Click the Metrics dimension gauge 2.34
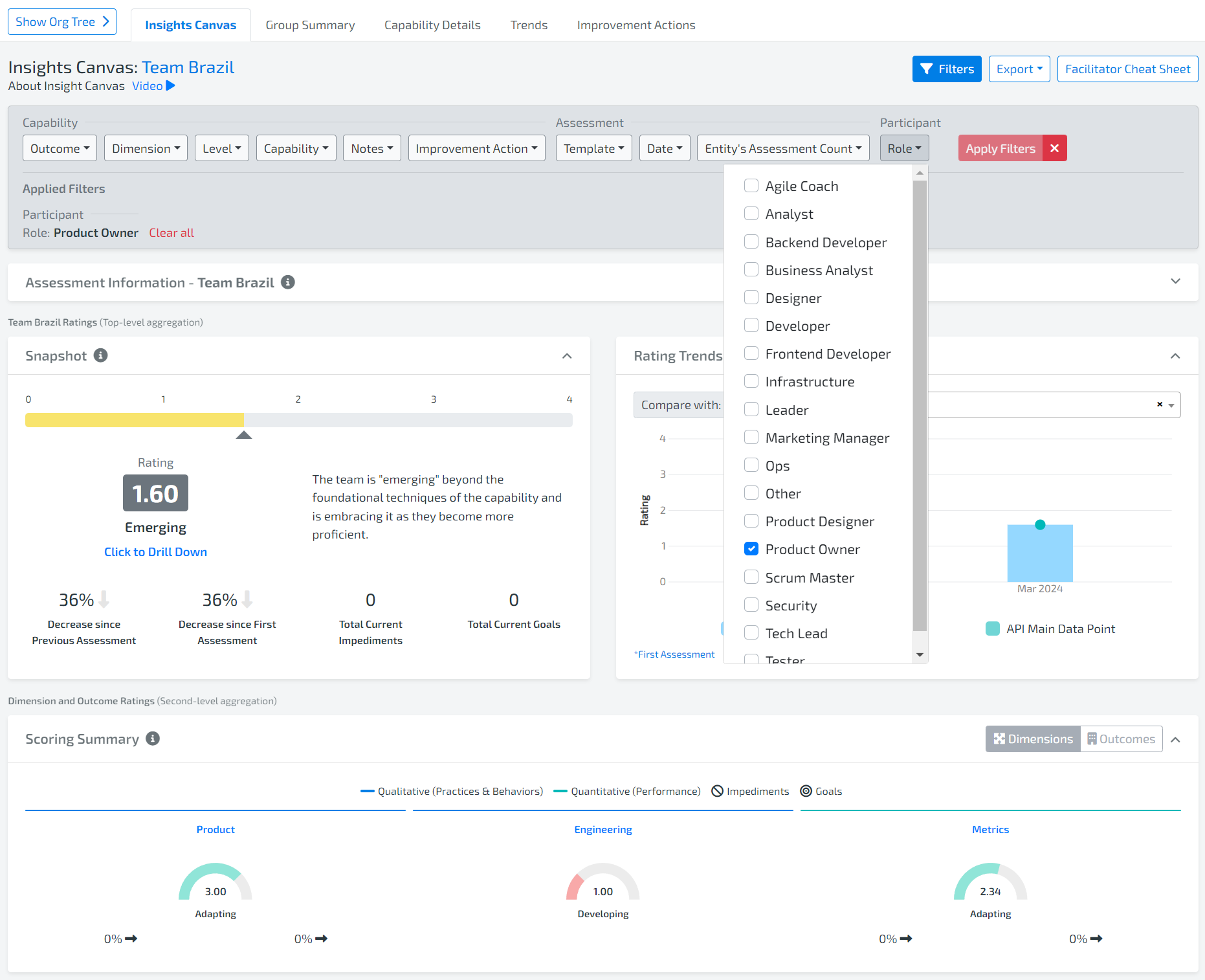 990,882
